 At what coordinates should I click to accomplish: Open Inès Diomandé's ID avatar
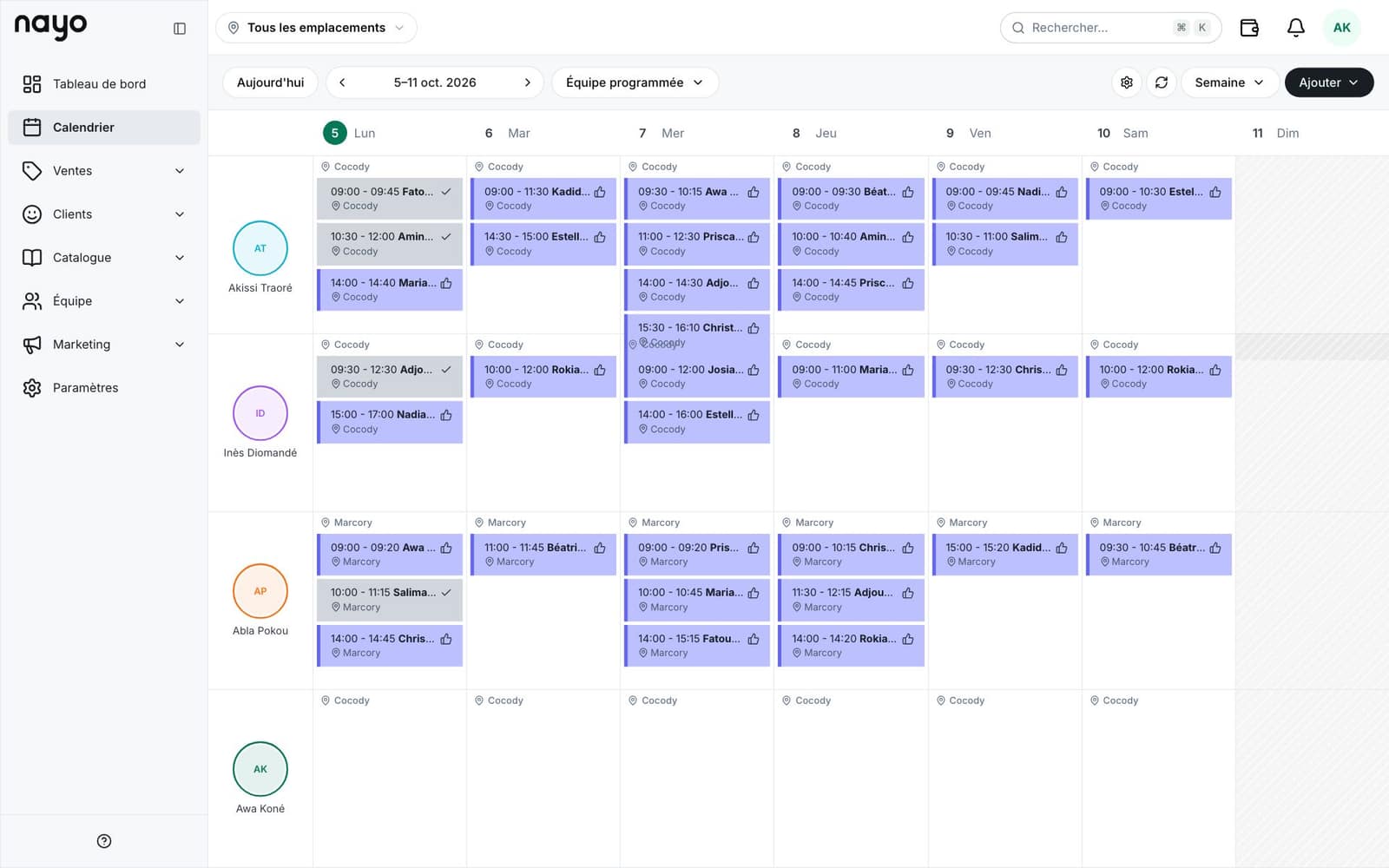click(x=260, y=413)
